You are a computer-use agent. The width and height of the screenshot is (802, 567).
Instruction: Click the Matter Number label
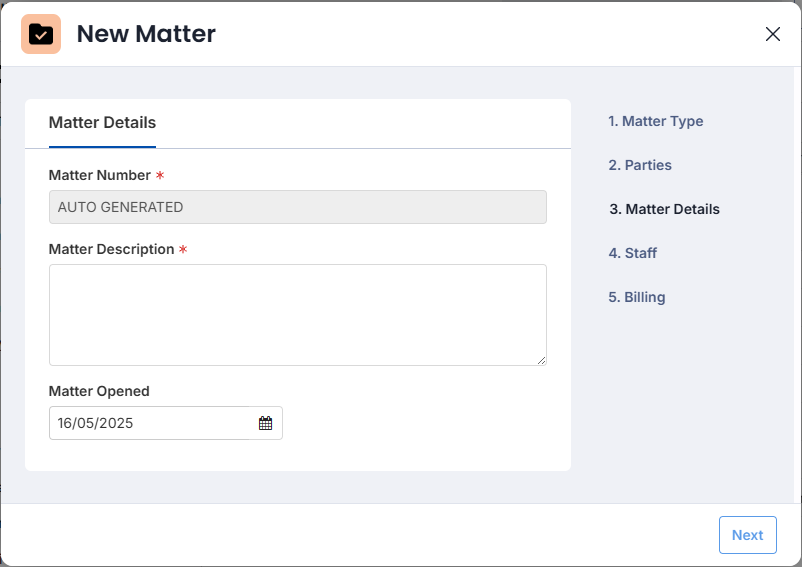pos(100,175)
